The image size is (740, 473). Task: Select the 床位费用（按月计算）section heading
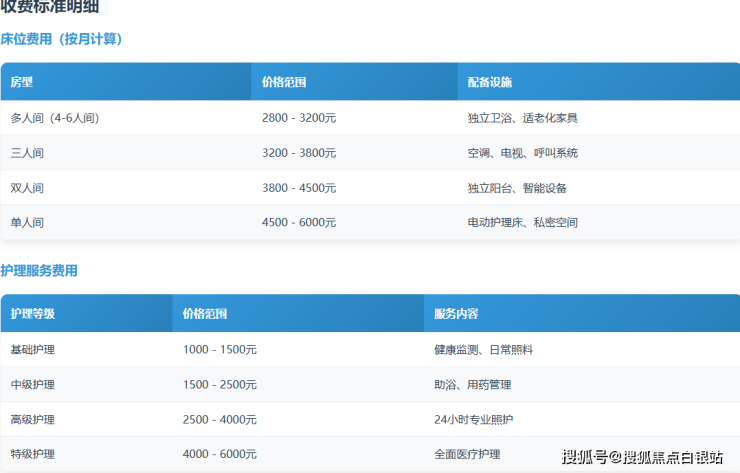click(x=62, y=39)
